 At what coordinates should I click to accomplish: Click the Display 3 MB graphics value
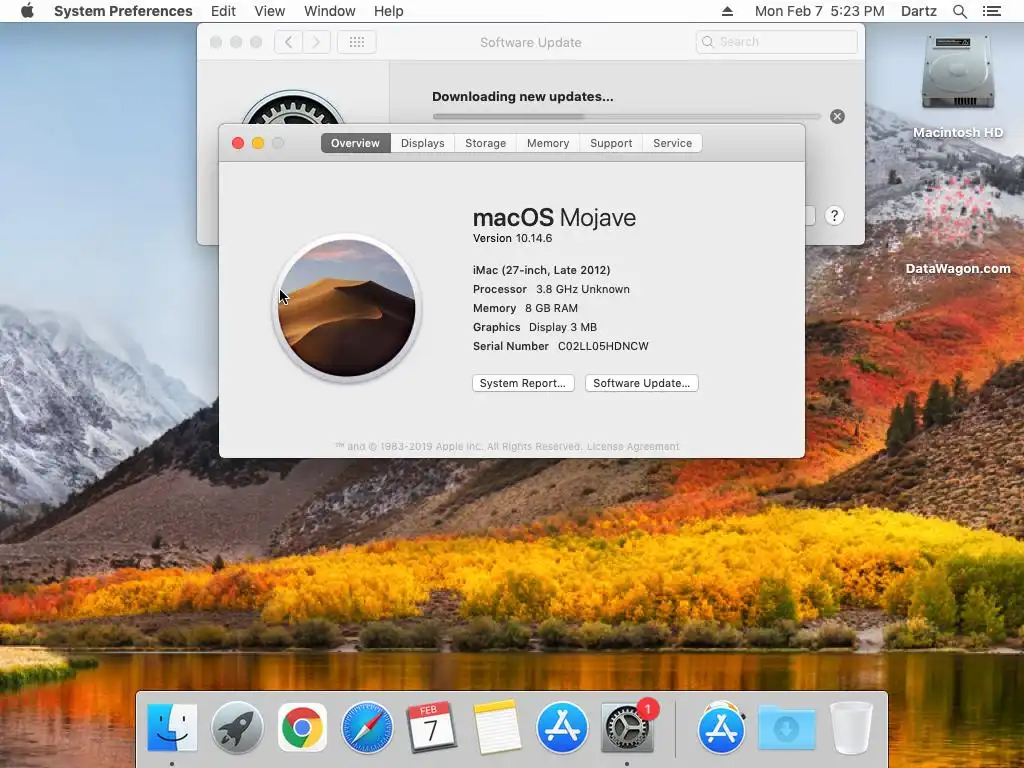click(x=563, y=327)
